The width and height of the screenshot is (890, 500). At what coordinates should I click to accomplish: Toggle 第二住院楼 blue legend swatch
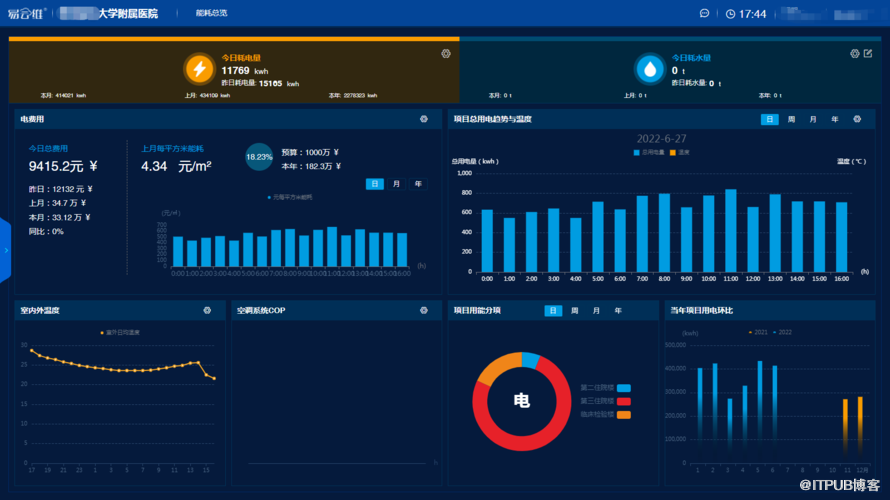pyautogui.click(x=624, y=387)
